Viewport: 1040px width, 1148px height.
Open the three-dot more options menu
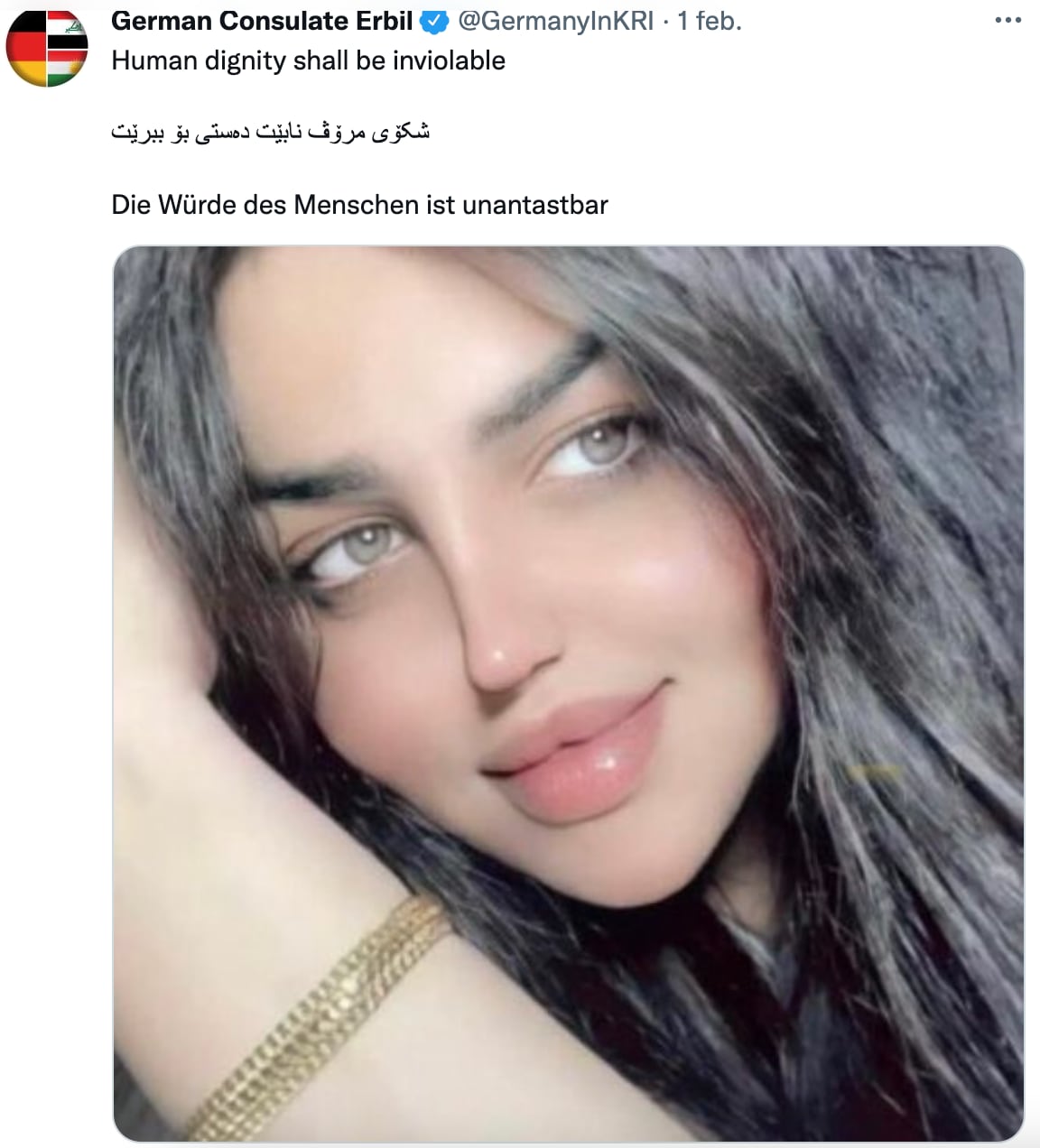(1007, 21)
